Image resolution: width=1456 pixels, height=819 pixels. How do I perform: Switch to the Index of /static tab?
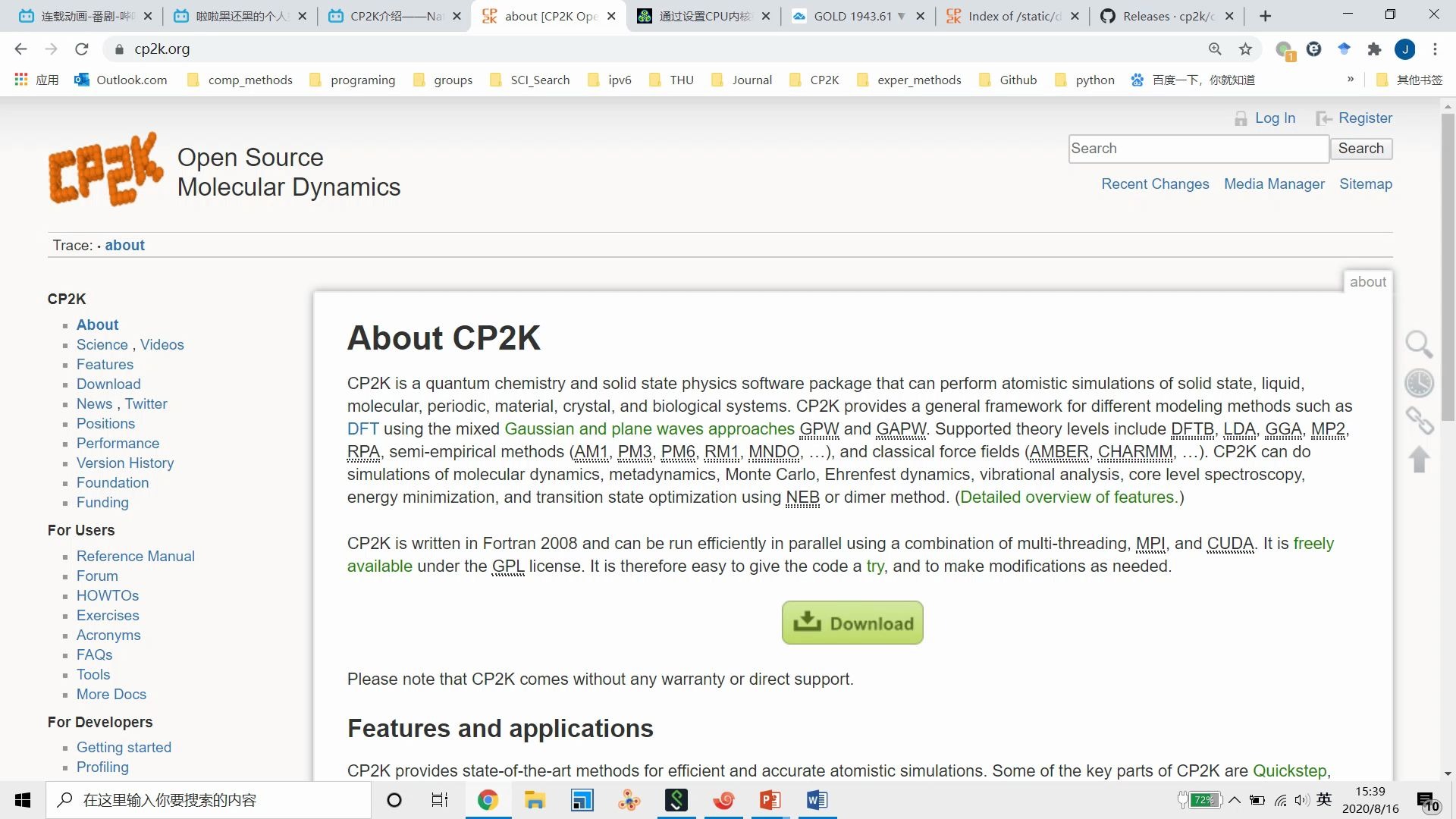tap(1009, 15)
